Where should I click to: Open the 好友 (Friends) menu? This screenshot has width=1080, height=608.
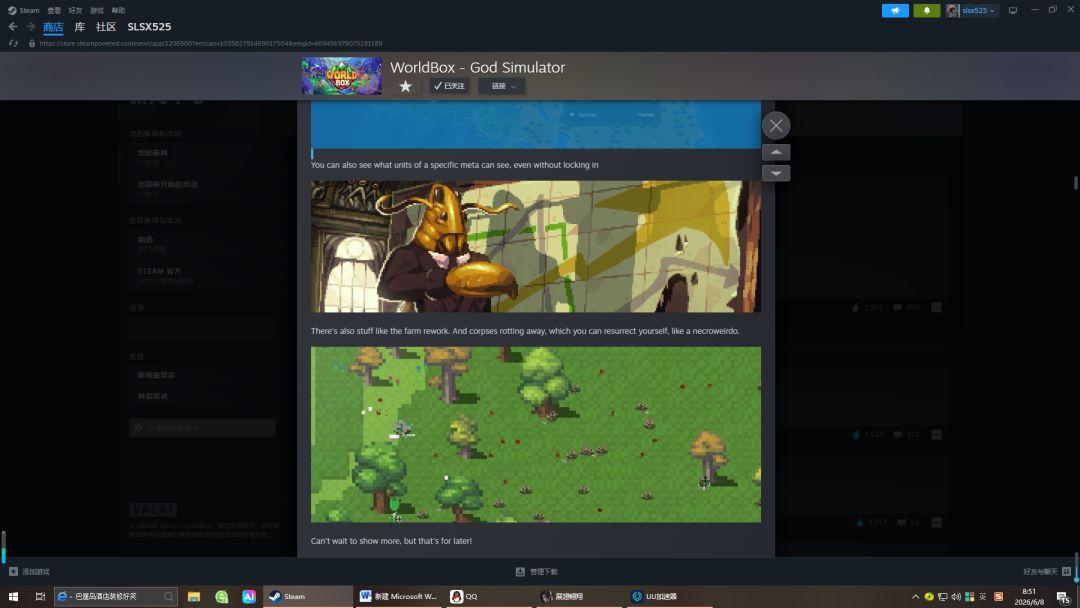(x=75, y=10)
